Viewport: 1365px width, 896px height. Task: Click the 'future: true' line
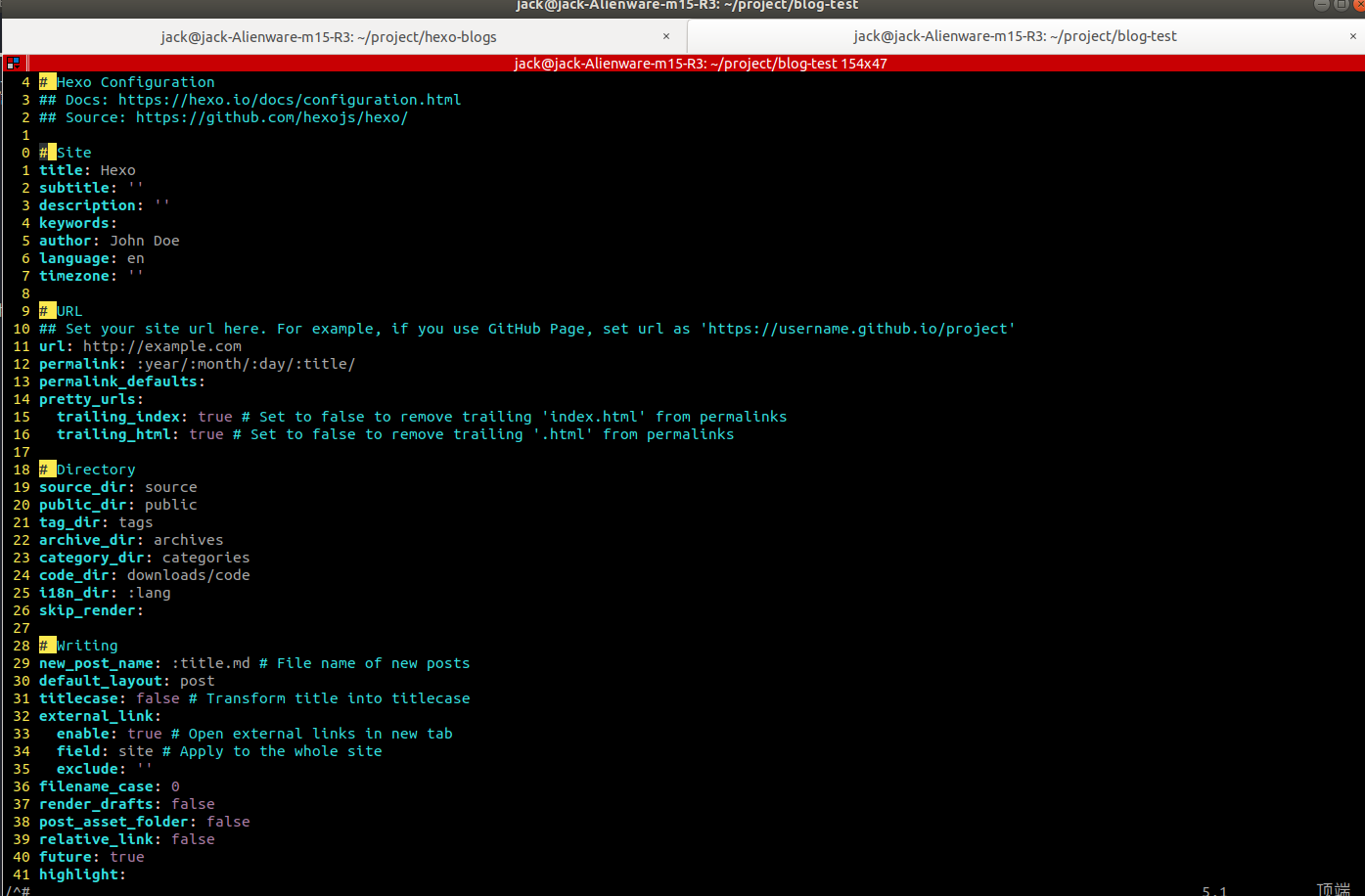pyautogui.click(x=92, y=857)
